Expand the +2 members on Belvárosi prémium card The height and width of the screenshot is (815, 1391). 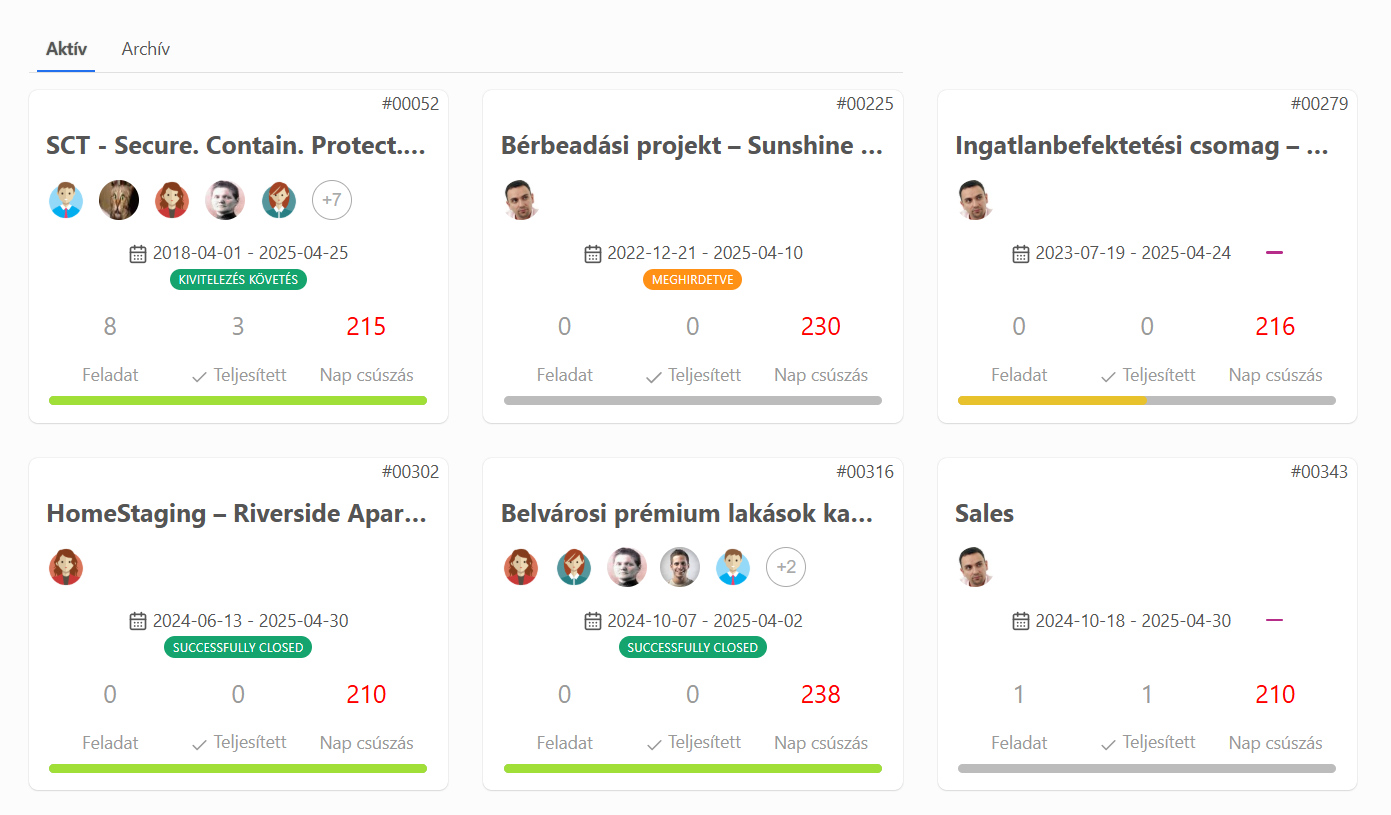[x=786, y=567]
